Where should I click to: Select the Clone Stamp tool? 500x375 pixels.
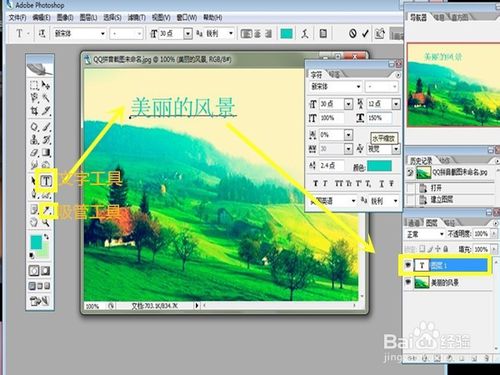point(34,139)
